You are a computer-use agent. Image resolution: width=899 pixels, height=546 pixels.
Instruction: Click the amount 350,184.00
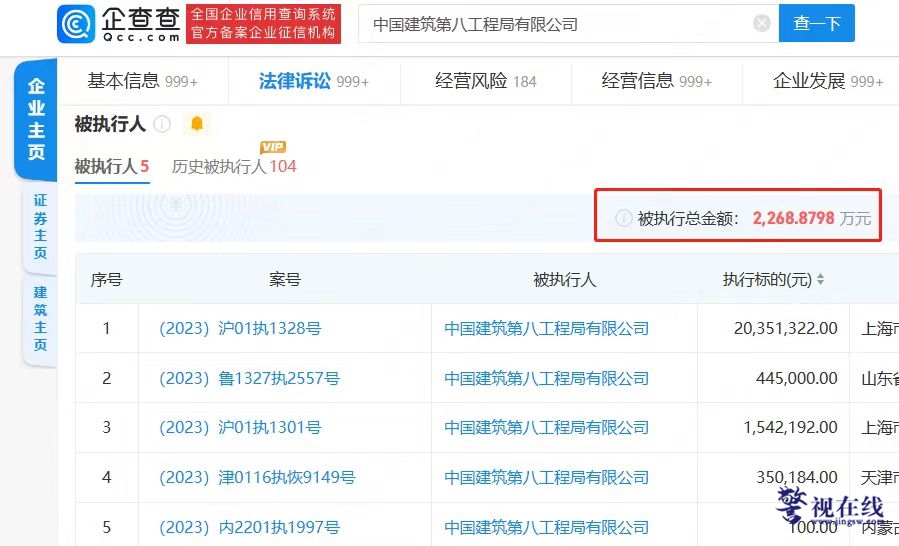[x=797, y=477]
